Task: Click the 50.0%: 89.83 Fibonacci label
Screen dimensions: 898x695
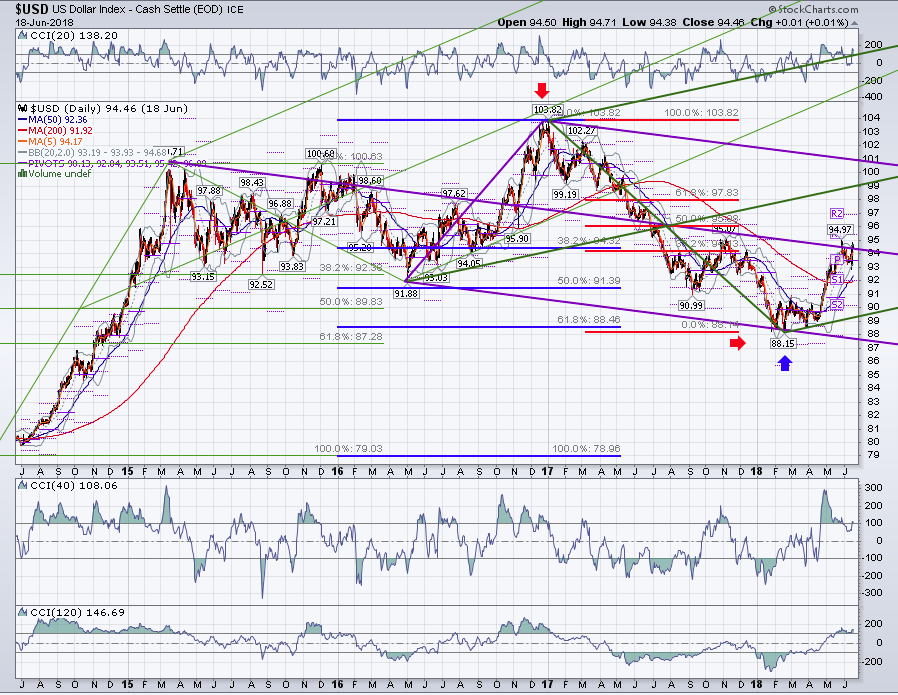Action: (x=351, y=302)
